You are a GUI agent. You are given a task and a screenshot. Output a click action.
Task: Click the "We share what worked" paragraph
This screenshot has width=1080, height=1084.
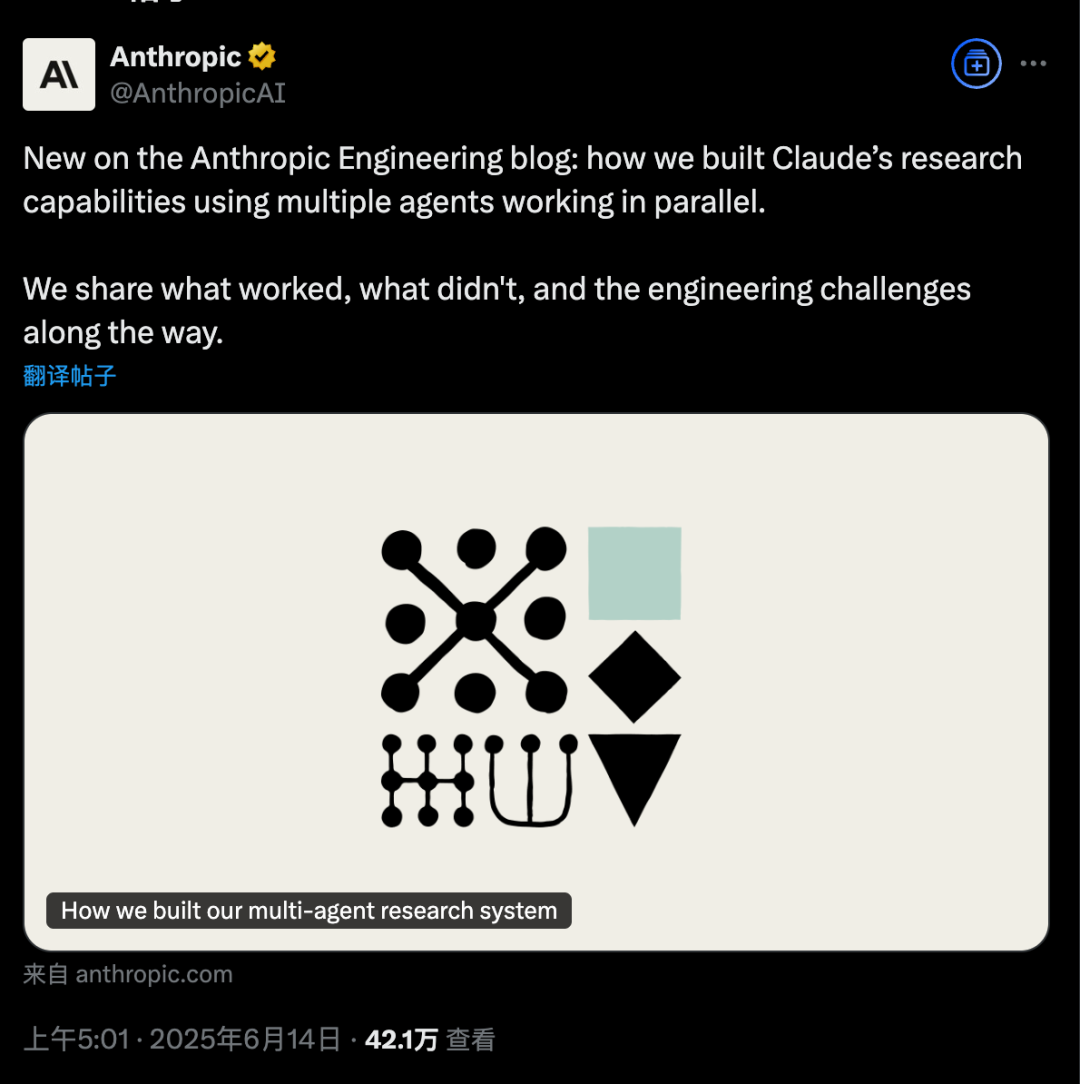click(x=496, y=310)
